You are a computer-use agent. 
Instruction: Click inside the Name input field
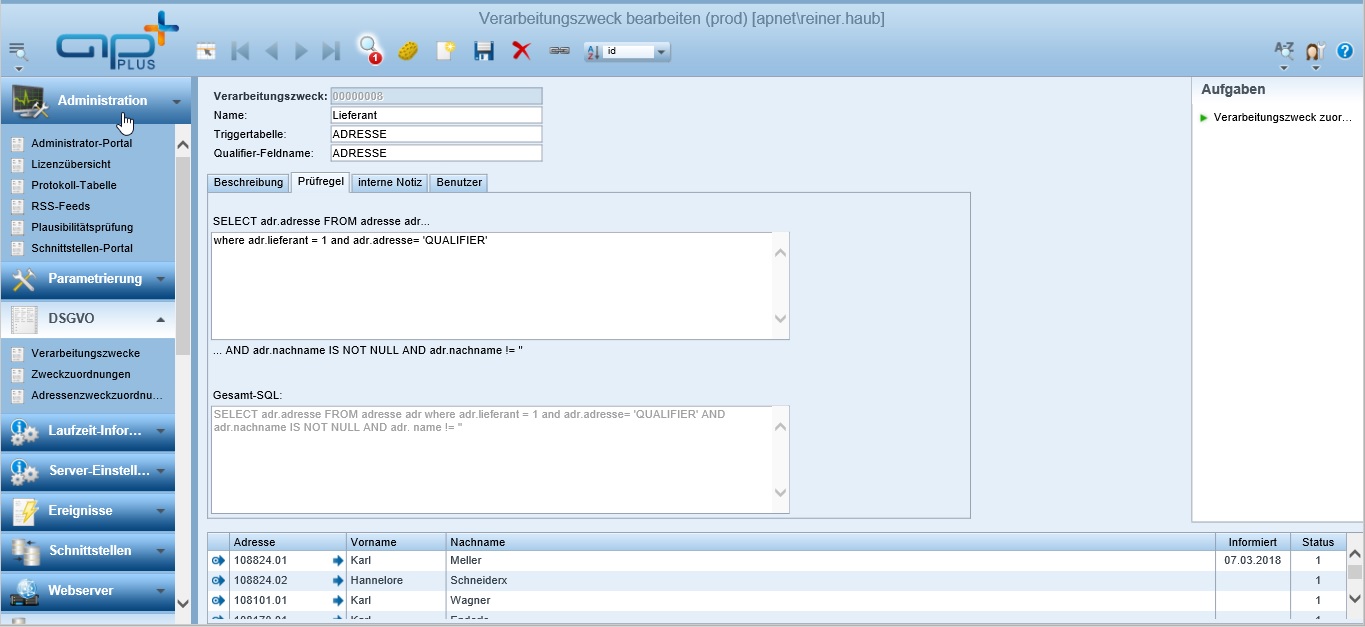pyautogui.click(x=435, y=114)
